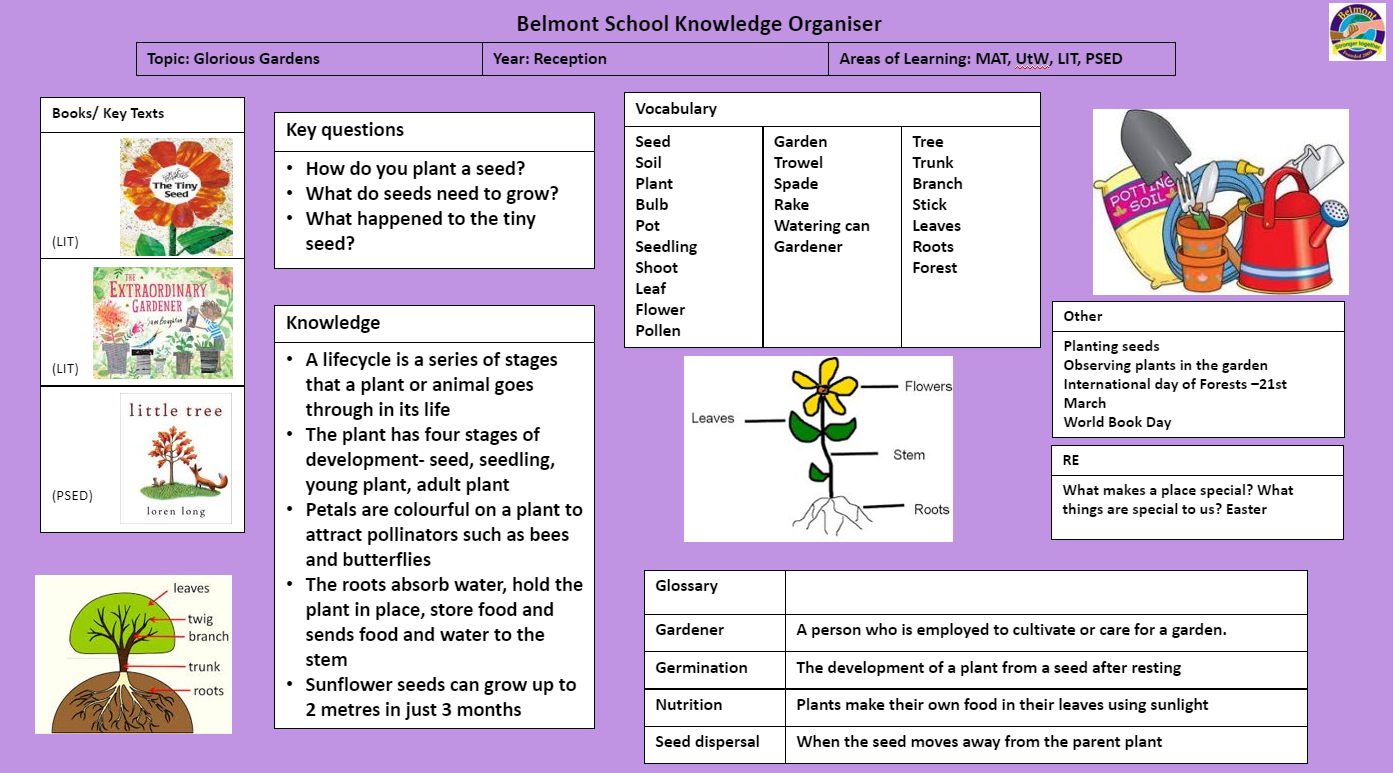Click the Seed dispersal definition text
Screen dimensions: 1393x773
(x=979, y=742)
